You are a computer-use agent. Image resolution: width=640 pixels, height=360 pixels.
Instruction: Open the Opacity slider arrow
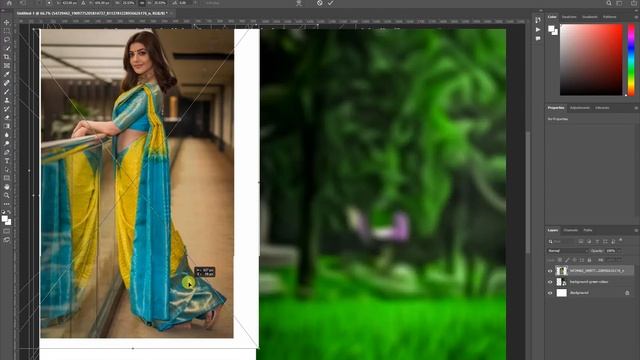pos(619,251)
